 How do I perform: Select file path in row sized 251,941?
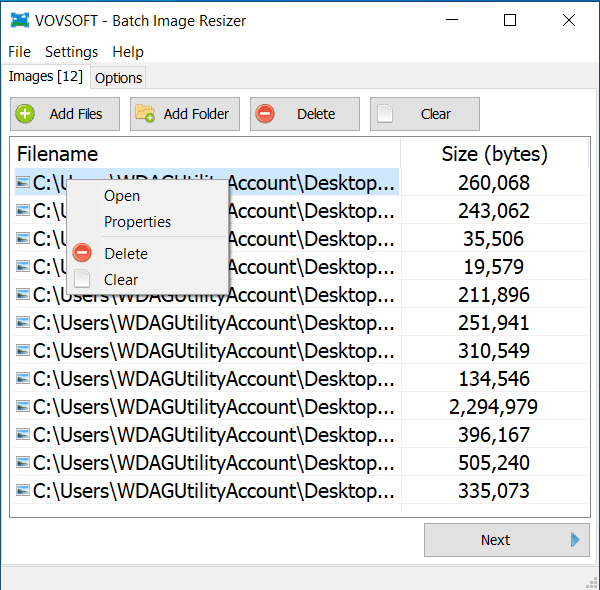coord(214,323)
